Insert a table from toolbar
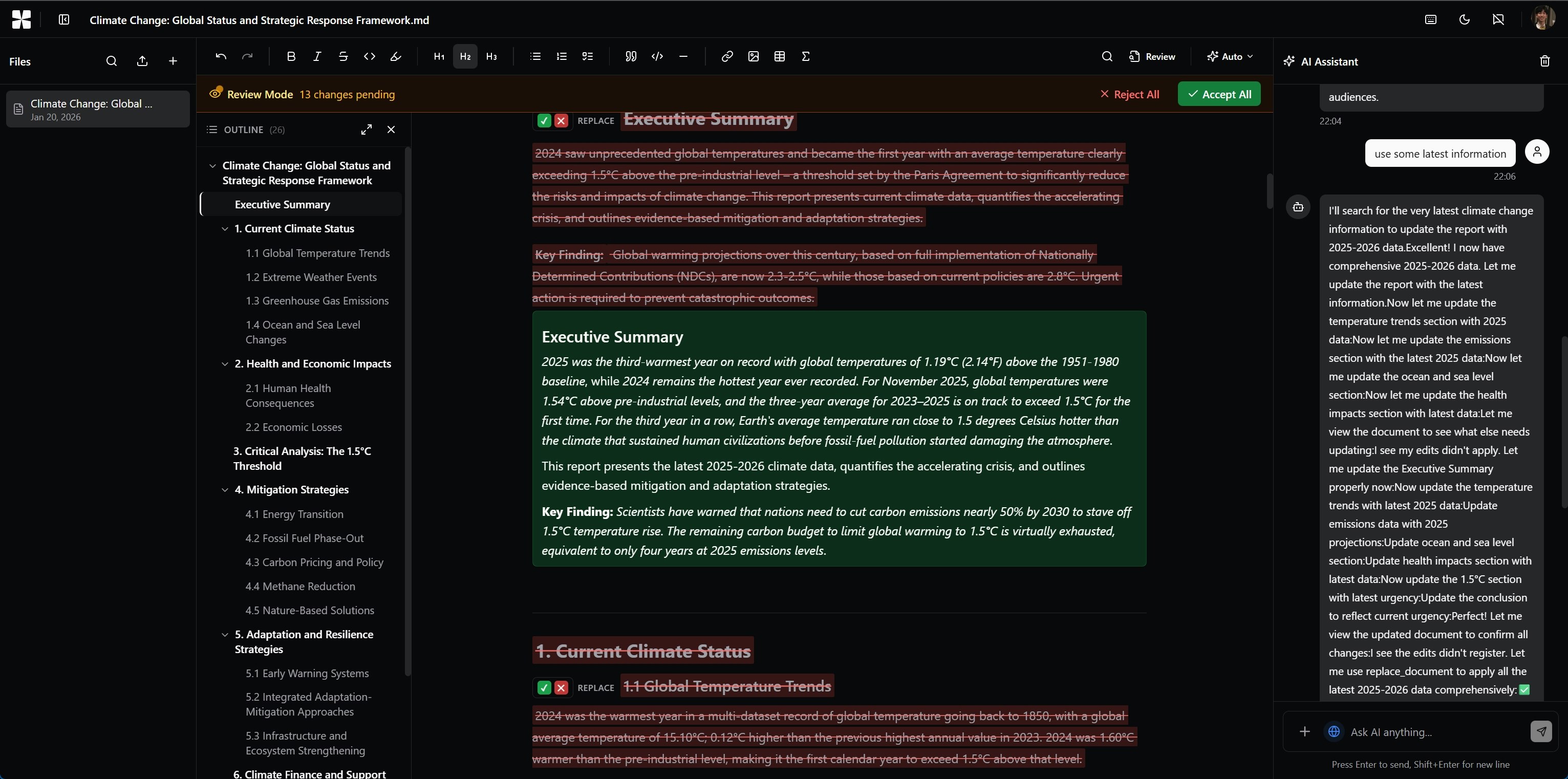1568x779 pixels. pos(779,57)
